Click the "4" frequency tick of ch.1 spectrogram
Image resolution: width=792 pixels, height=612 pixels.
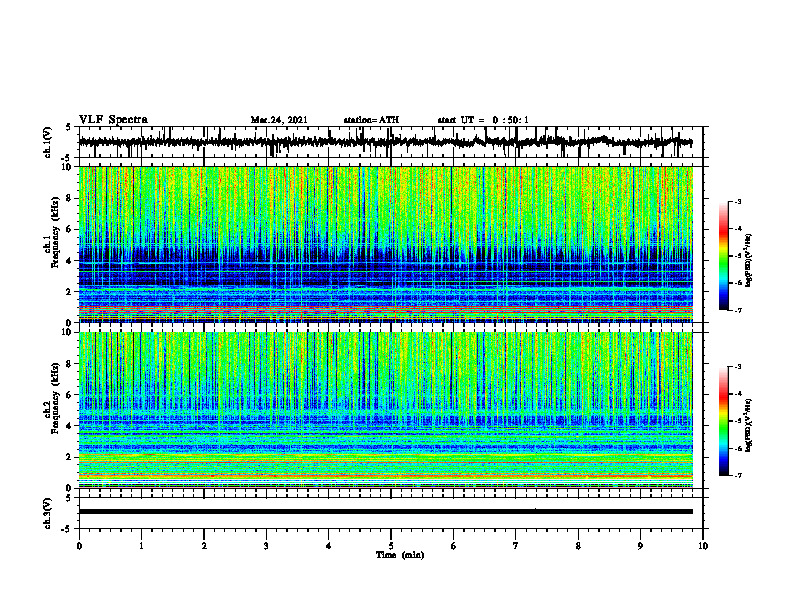click(x=69, y=261)
